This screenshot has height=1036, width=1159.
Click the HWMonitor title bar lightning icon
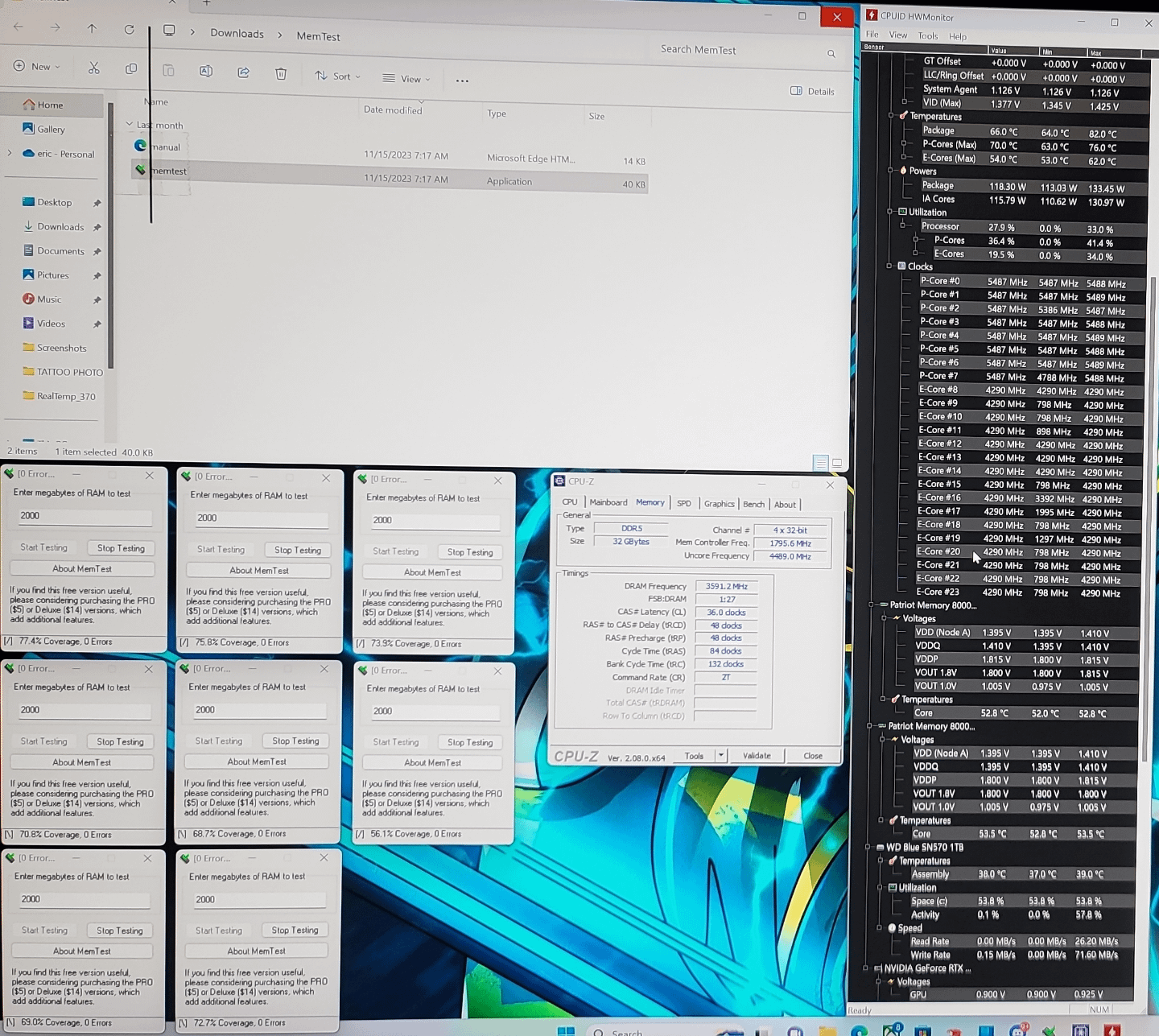click(x=872, y=15)
